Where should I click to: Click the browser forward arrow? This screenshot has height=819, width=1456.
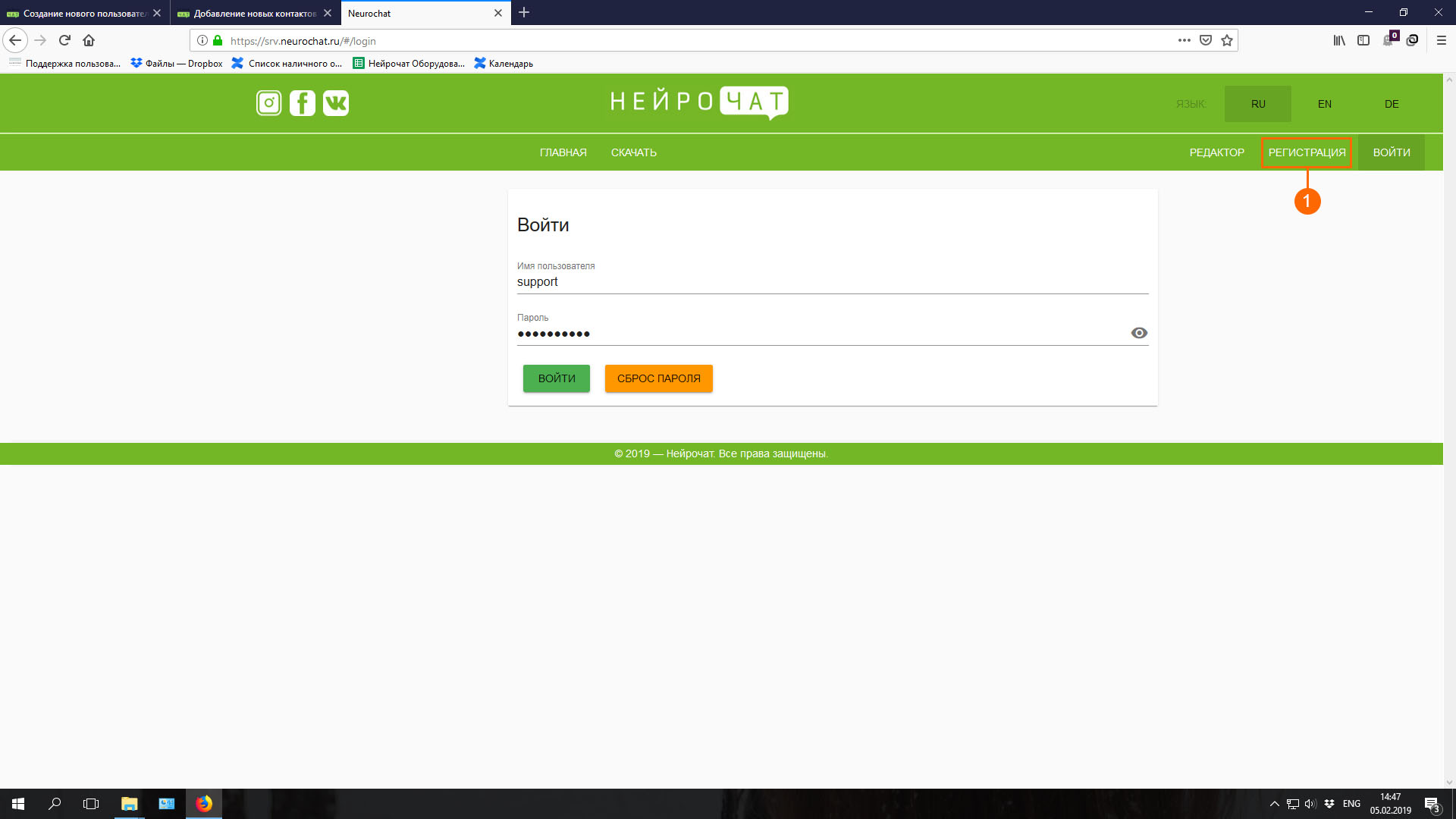(x=41, y=40)
